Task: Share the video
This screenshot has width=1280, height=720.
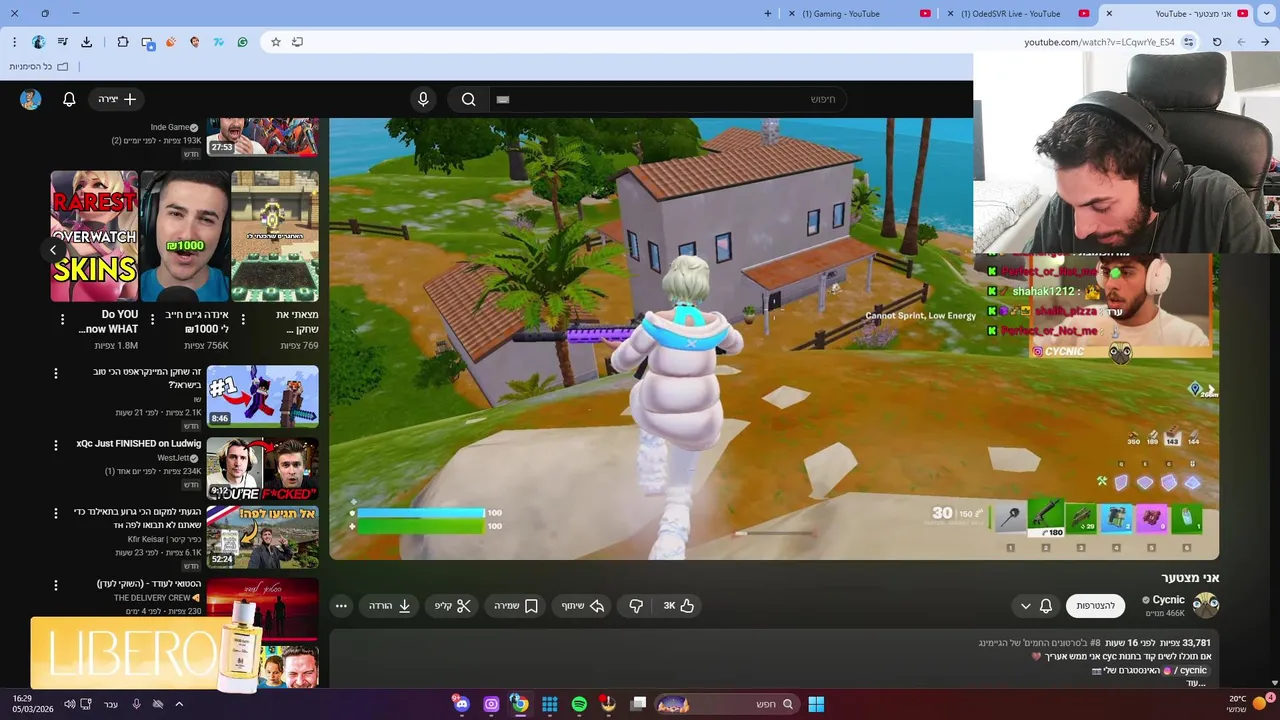Action: 583,606
